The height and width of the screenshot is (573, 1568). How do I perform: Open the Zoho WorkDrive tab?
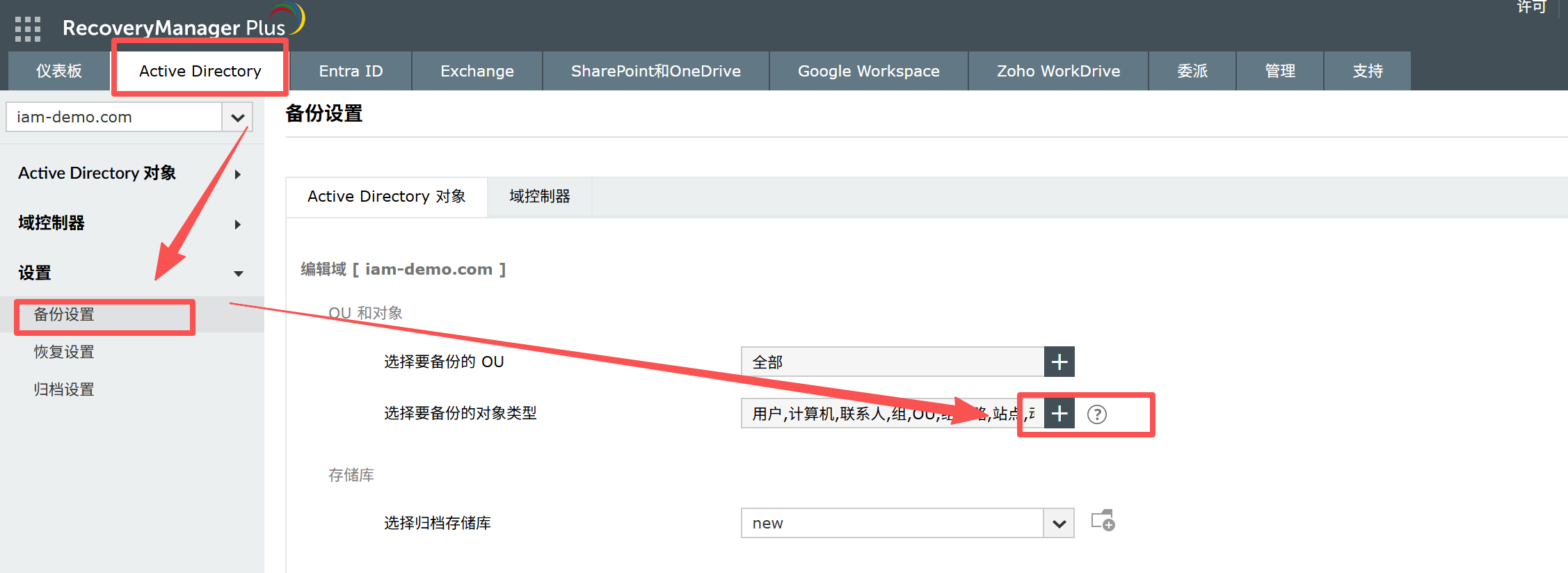pos(1058,71)
